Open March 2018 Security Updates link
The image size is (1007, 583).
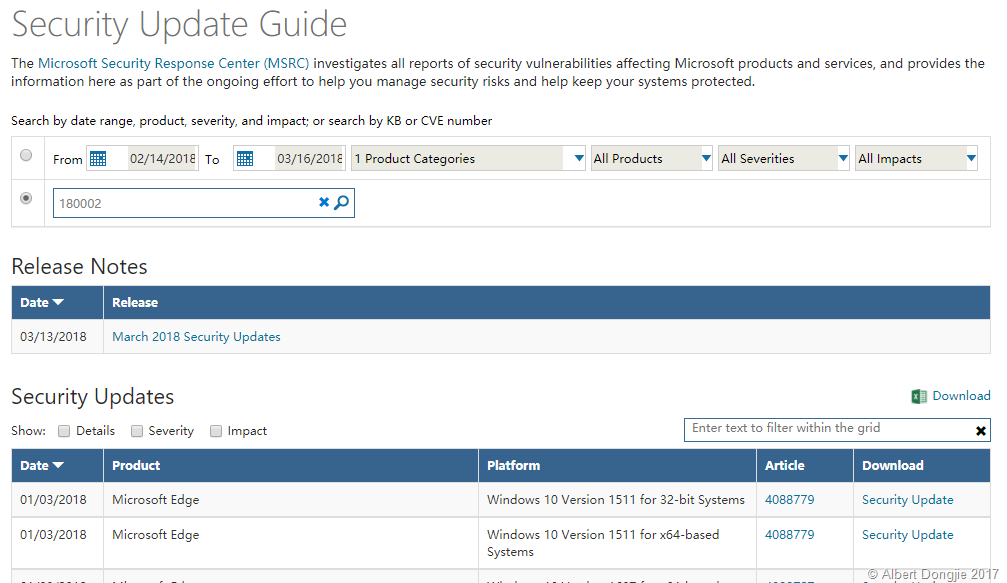coord(196,337)
